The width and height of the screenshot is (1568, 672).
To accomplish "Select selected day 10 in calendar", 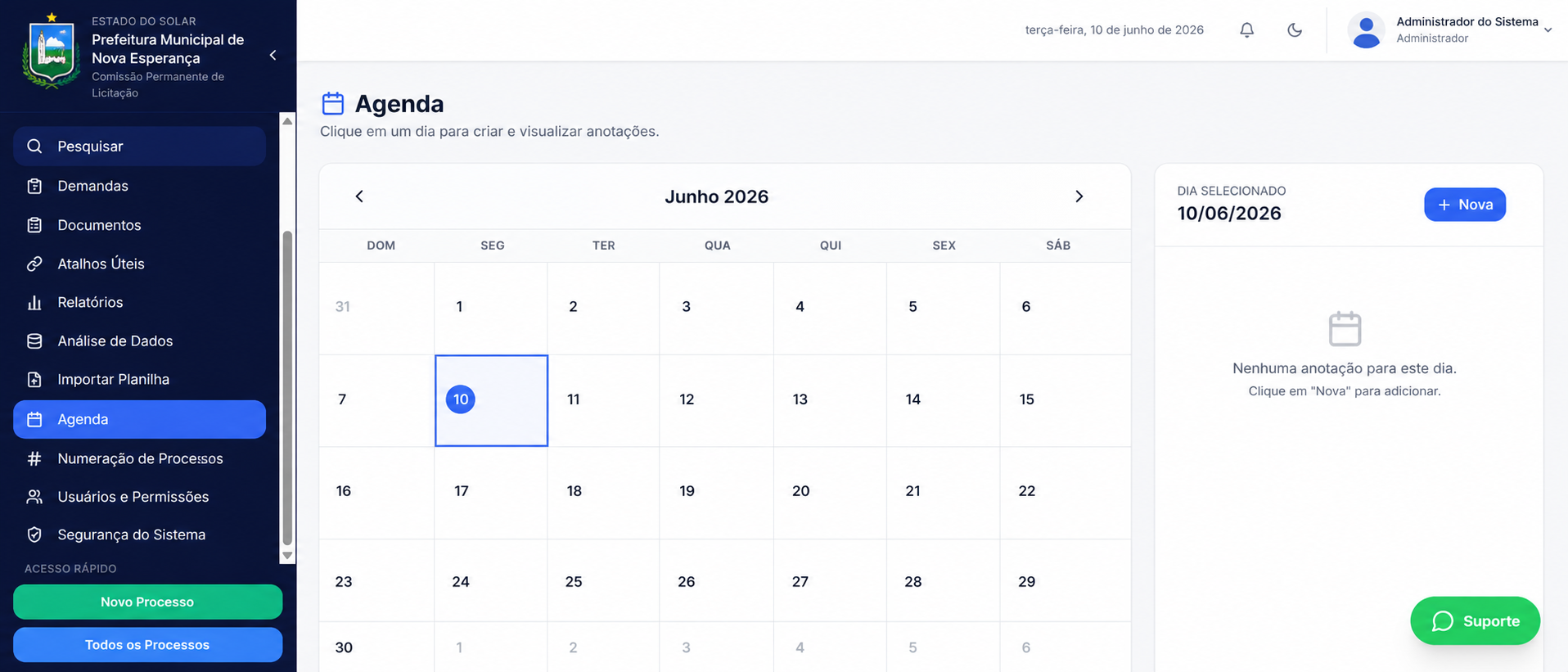I will coord(491,400).
